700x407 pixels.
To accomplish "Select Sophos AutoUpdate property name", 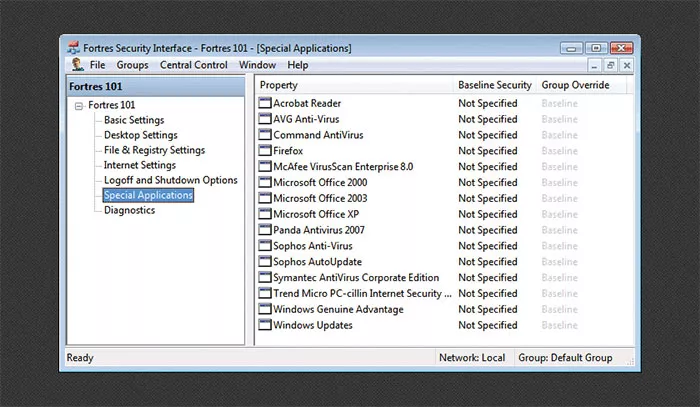I will [317, 262].
